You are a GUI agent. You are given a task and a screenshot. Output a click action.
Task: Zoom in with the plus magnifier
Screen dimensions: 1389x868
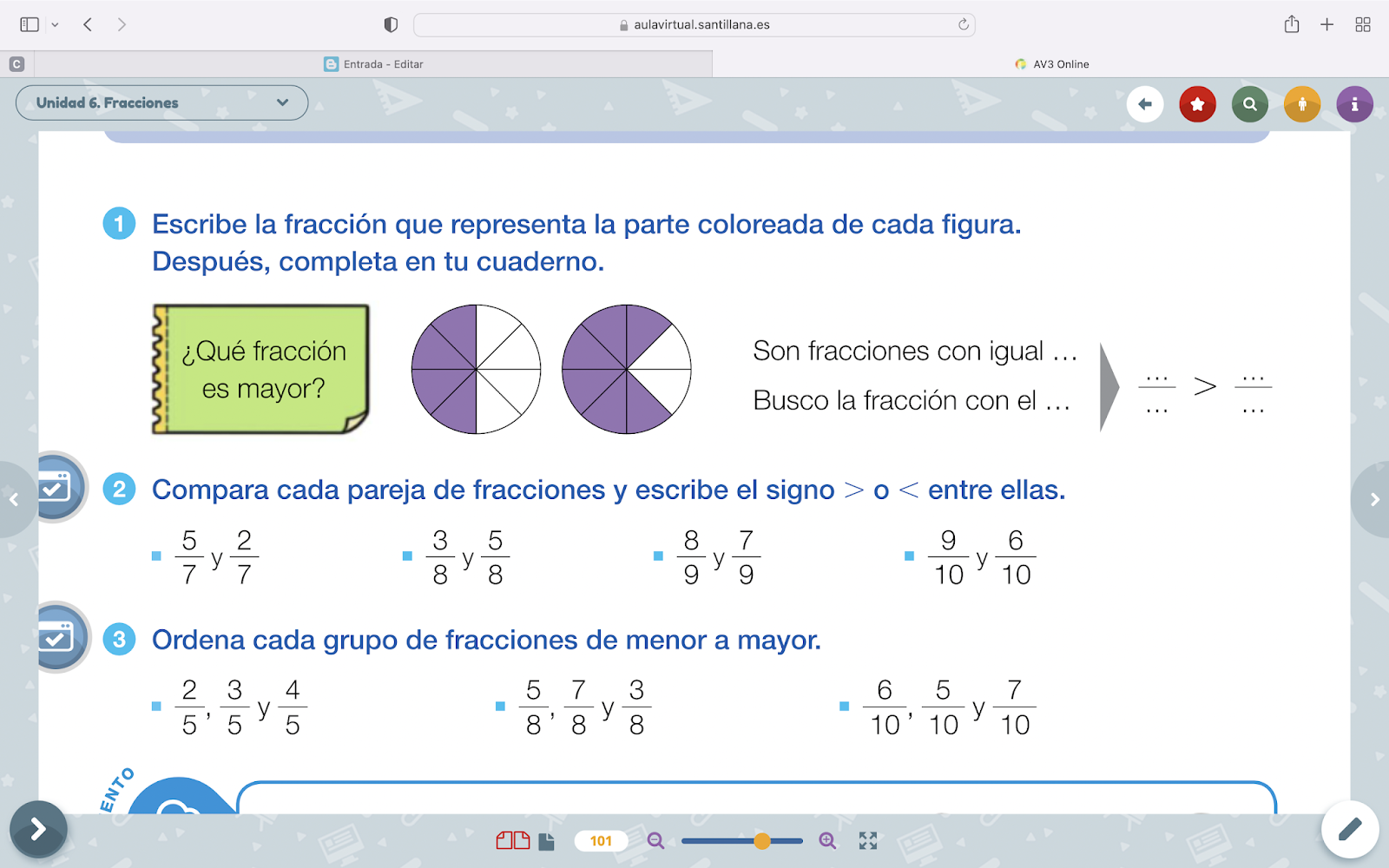click(827, 840)
